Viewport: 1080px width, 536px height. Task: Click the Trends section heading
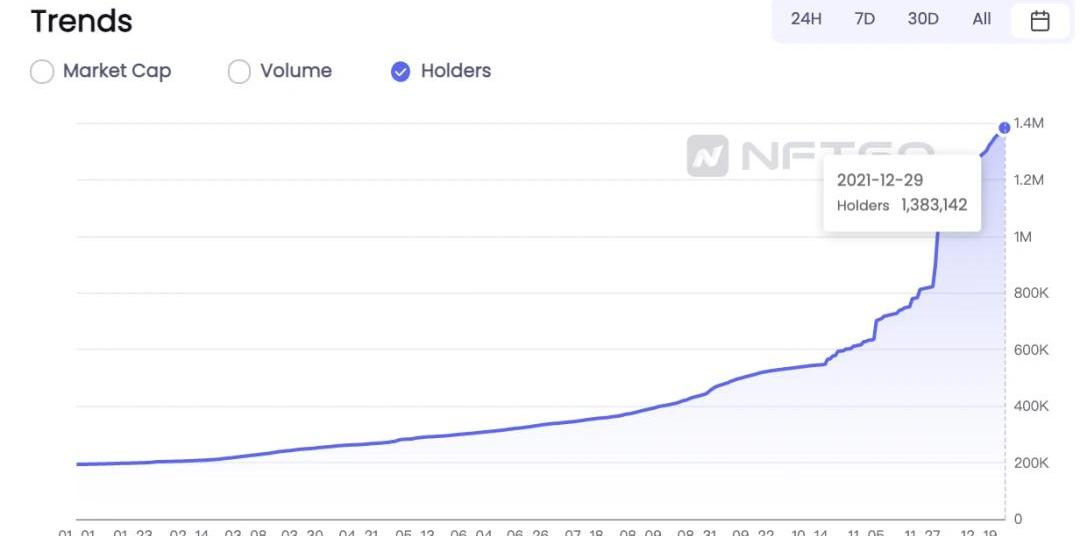[81, 21]
